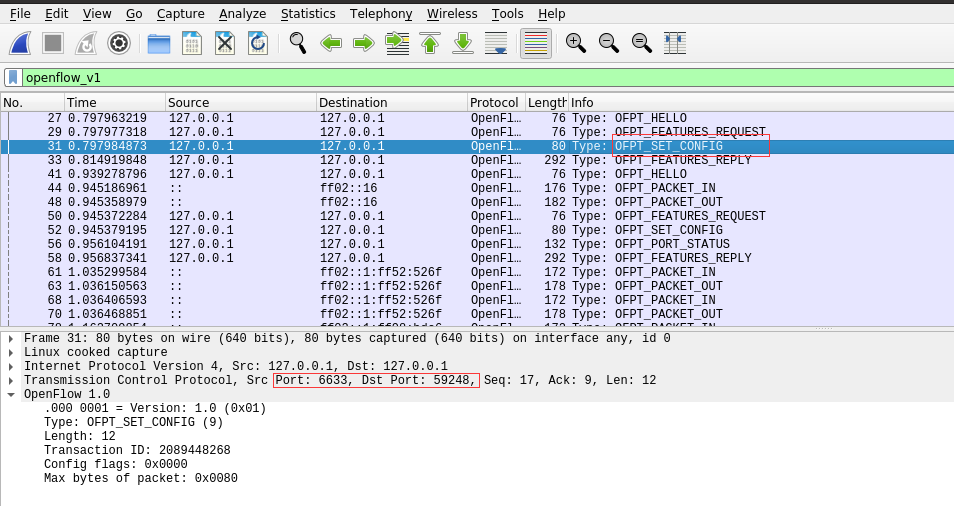
Task: Sort by the Protocol column
Action: (x=496, y=102)
